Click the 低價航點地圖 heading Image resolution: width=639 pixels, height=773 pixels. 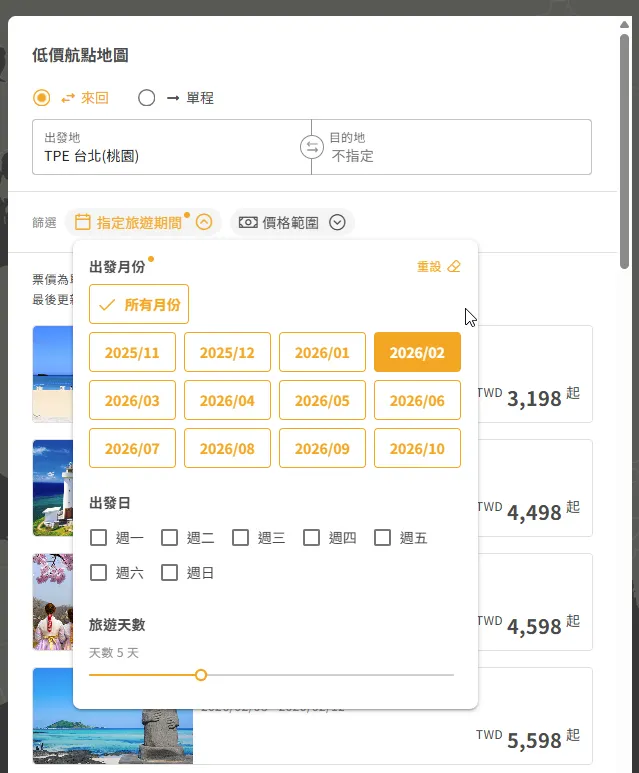[x=80, y=55]
